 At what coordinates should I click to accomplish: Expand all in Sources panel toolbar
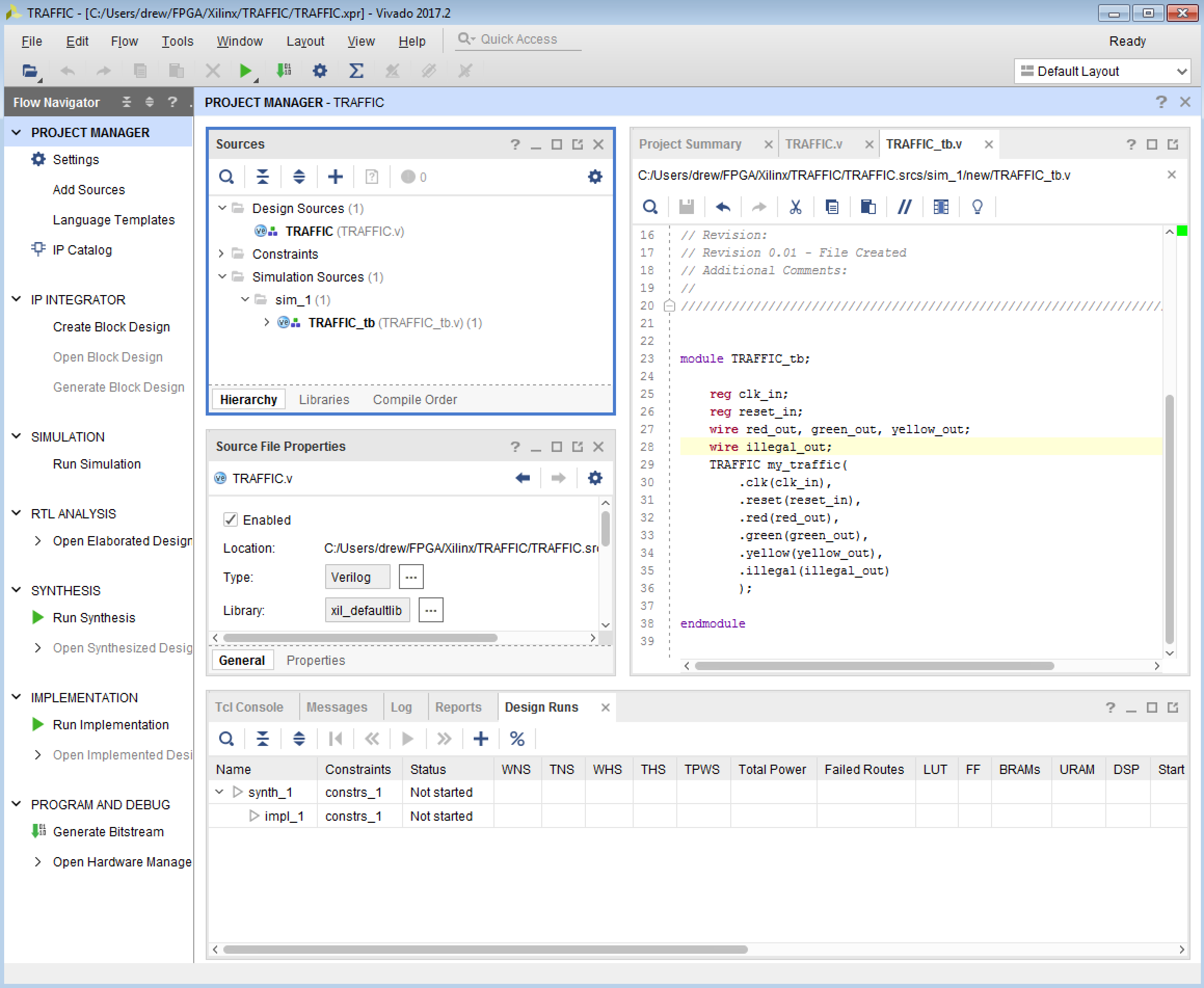(x=299, y=177)
